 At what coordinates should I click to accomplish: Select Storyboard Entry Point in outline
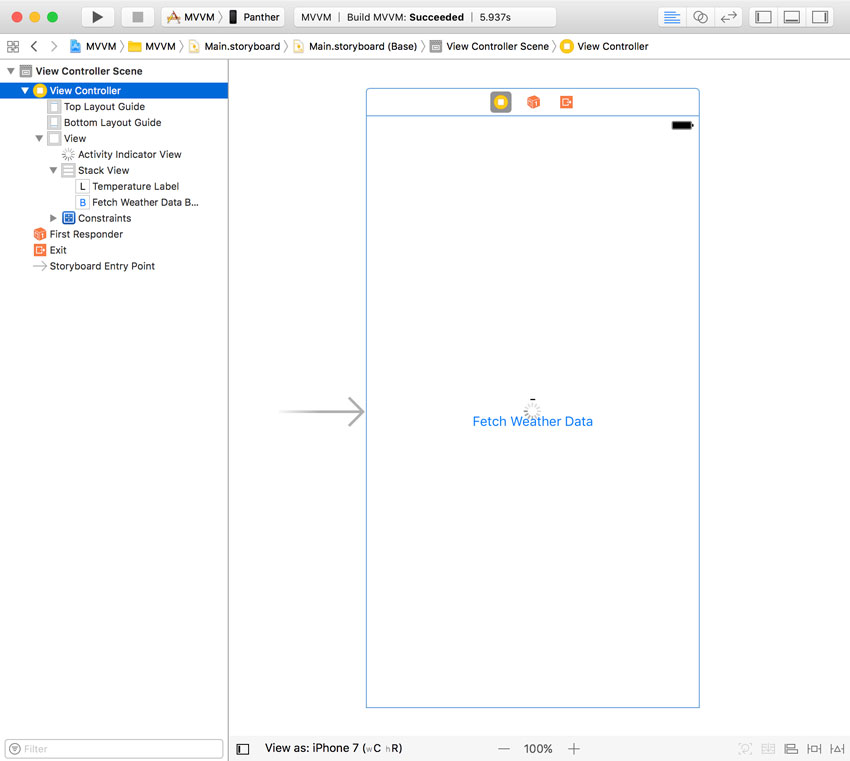point(102,266)
